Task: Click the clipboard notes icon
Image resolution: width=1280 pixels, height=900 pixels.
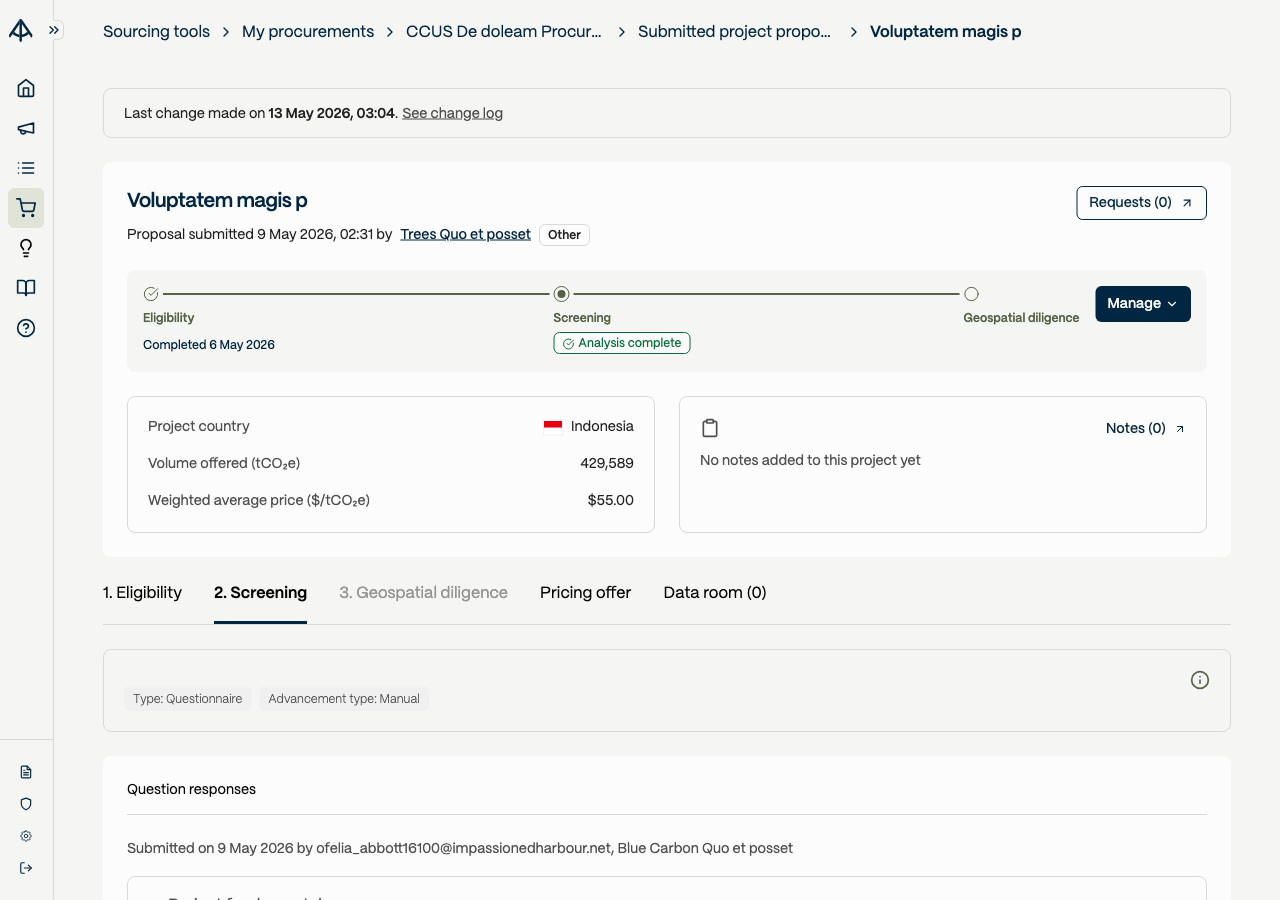Action: pyautogui.click(x=710, y=428)
